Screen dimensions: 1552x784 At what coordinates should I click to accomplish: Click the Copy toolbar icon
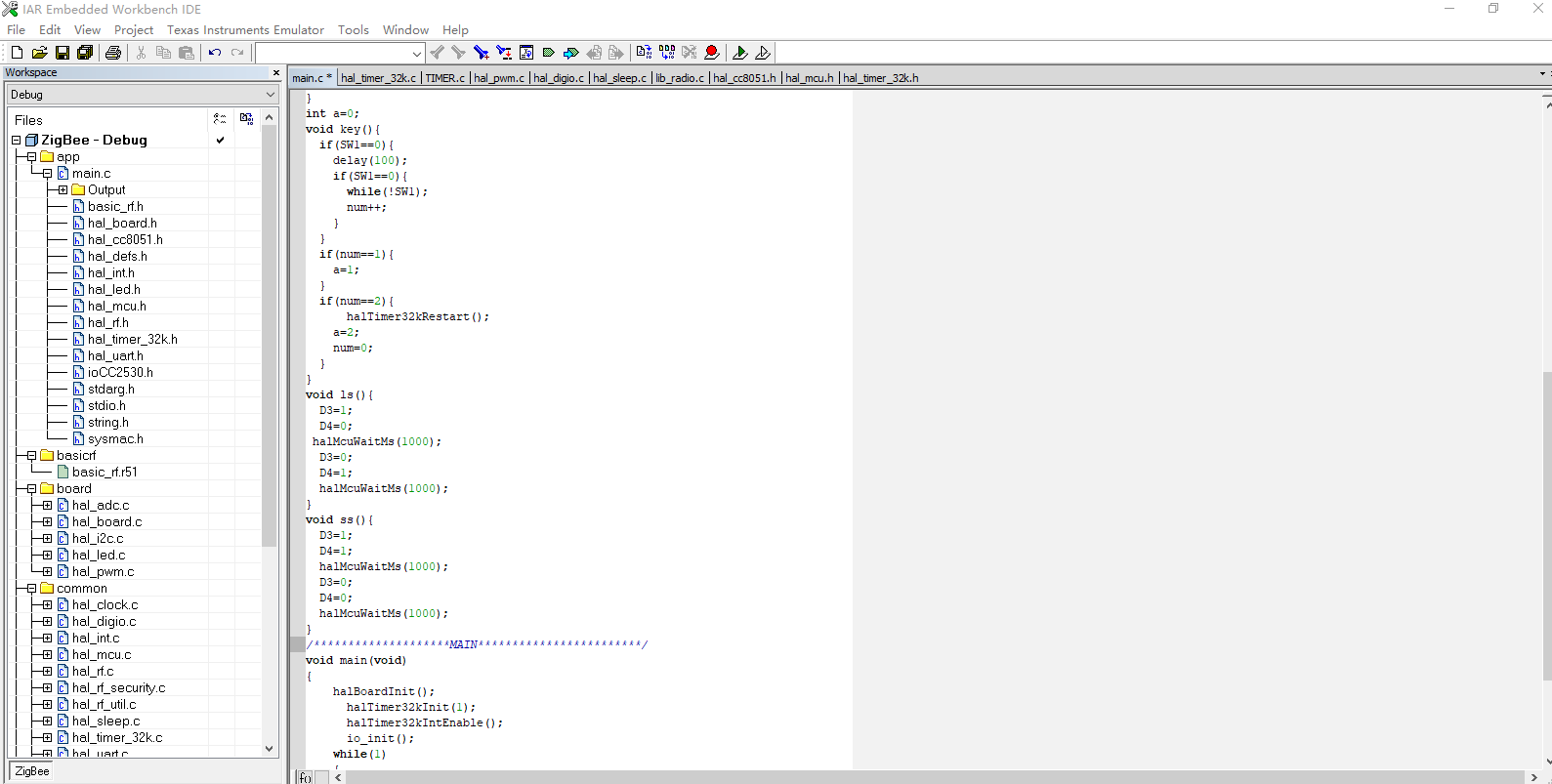click(x=163, y=53)
